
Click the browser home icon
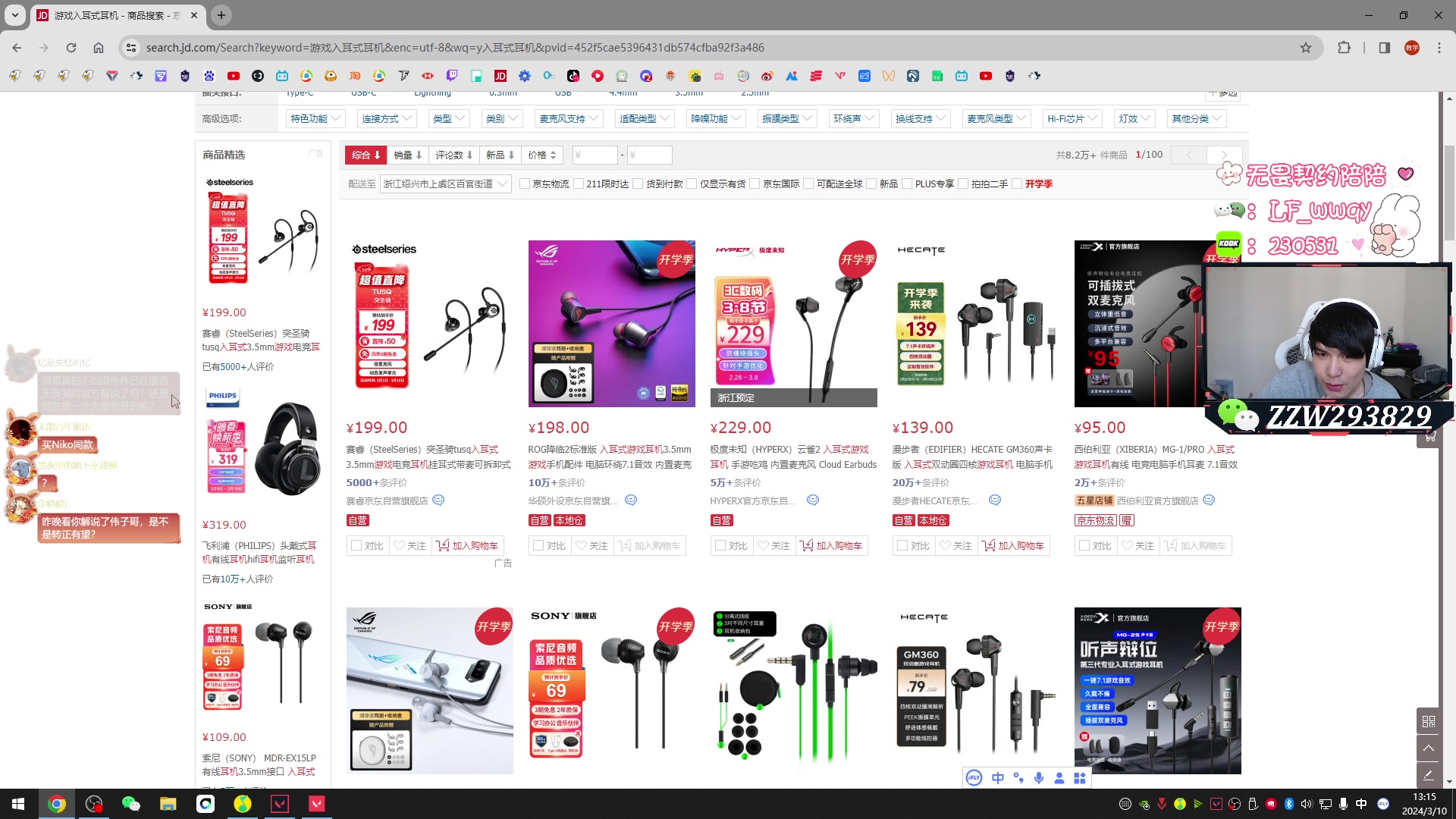(99, 48)
